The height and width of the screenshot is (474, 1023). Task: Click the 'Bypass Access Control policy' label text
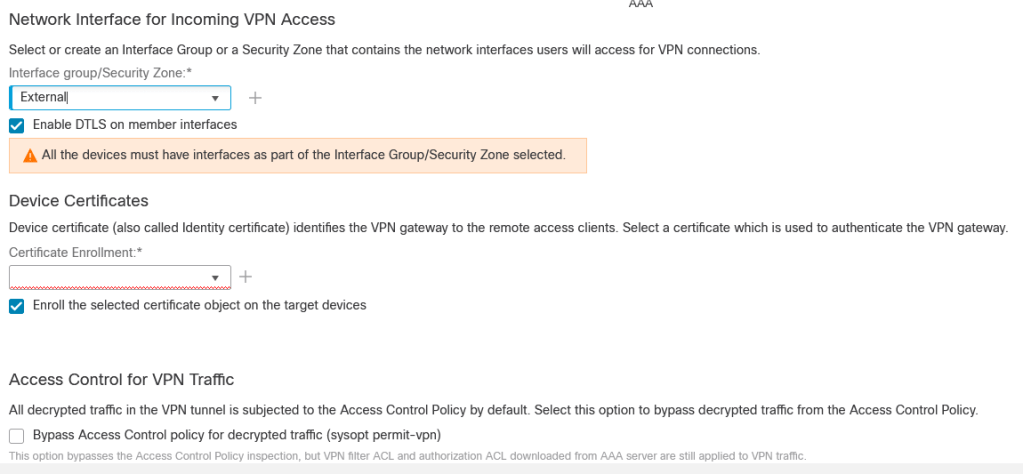pos(237,435)
